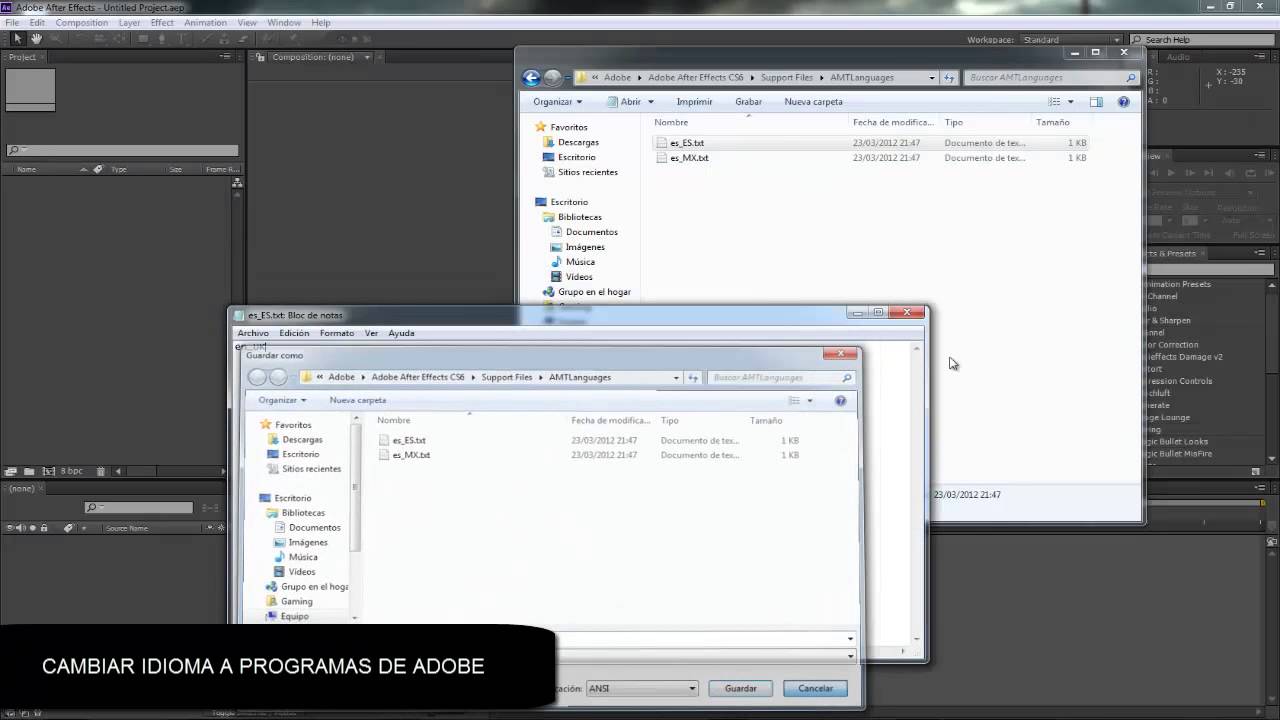
Task: Open Organizar dropdown in Explorer window
Action: click(558, 101)
